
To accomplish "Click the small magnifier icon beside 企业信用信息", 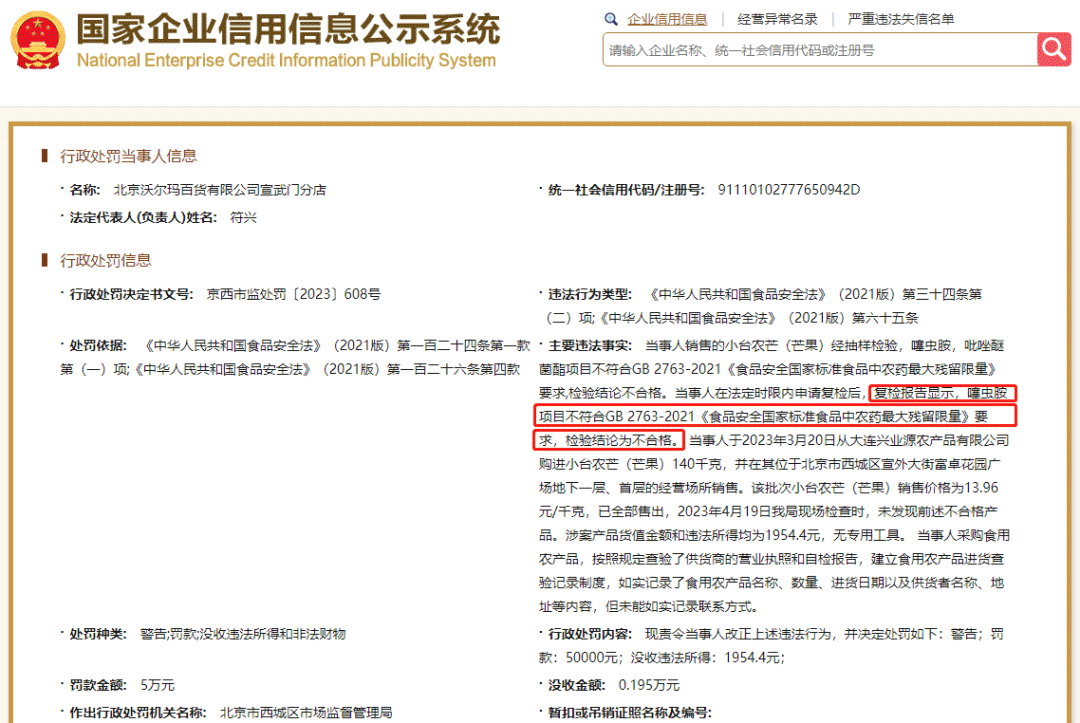I will tap(611, 19).
